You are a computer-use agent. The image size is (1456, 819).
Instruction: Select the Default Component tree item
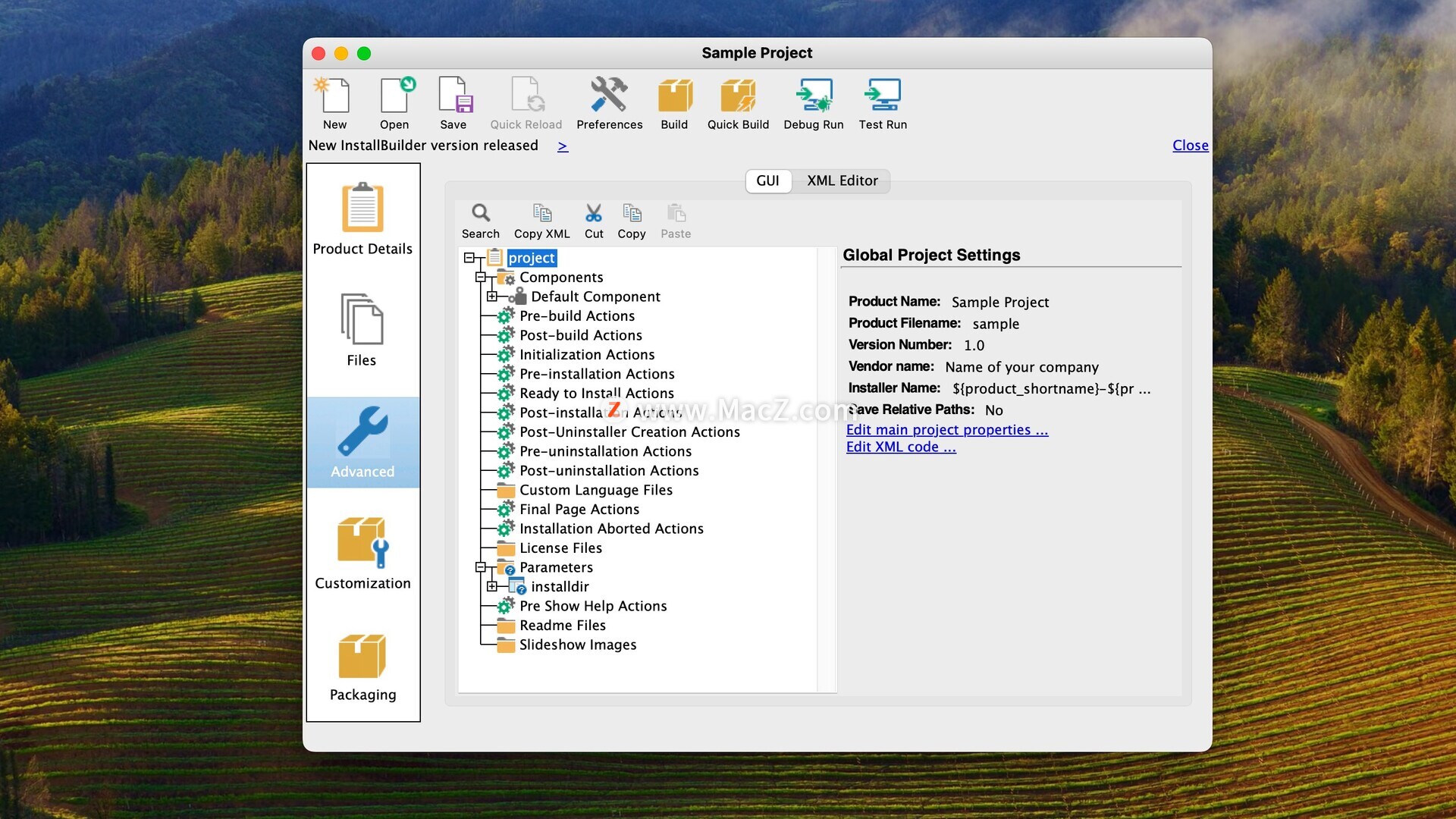[x=595, y=297]
